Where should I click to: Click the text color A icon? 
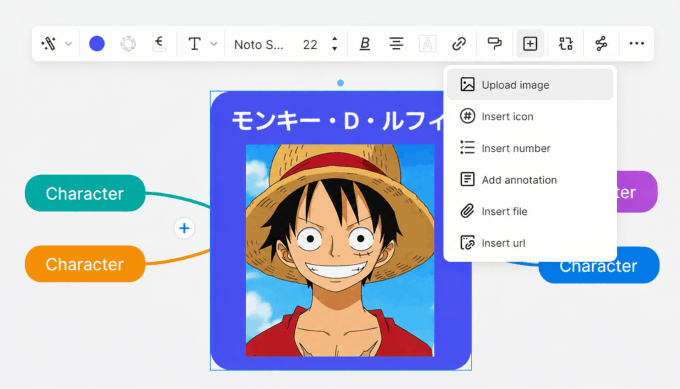[x=427, y=43]
